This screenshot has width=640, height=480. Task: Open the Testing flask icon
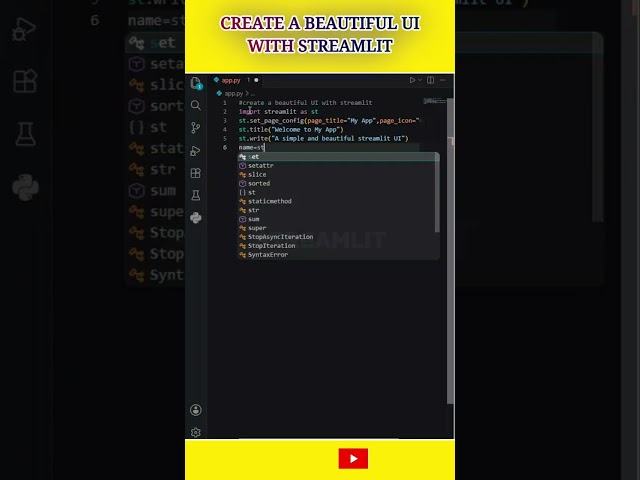(x=196, y=195)
